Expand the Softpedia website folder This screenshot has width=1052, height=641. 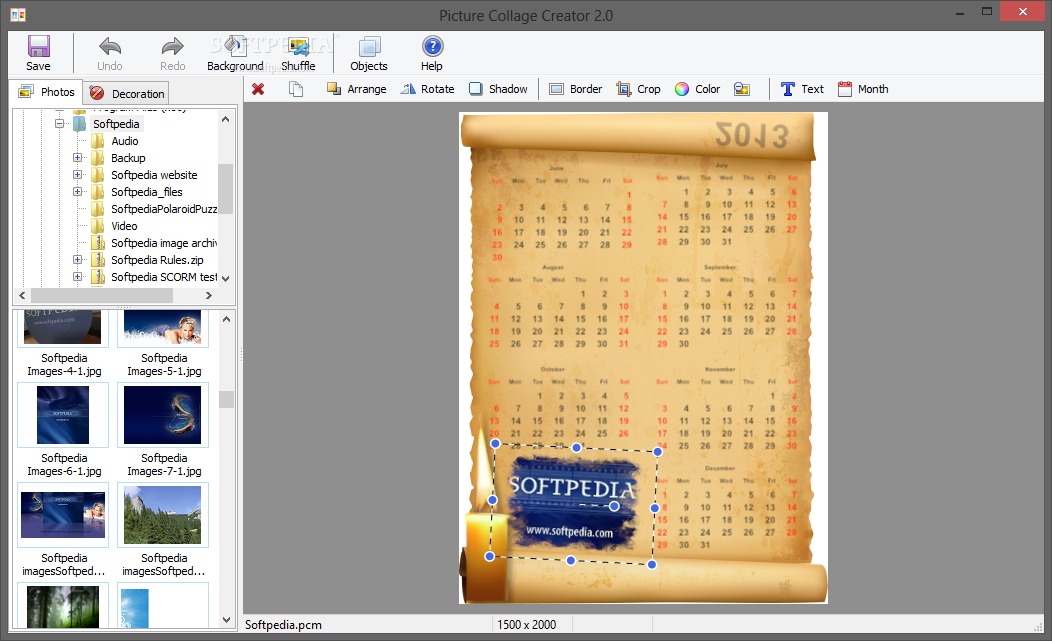78,175
